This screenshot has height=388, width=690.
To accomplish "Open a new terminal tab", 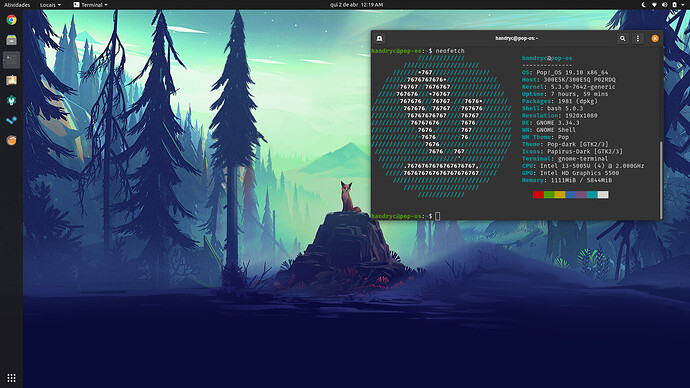I will click(379, 38).
